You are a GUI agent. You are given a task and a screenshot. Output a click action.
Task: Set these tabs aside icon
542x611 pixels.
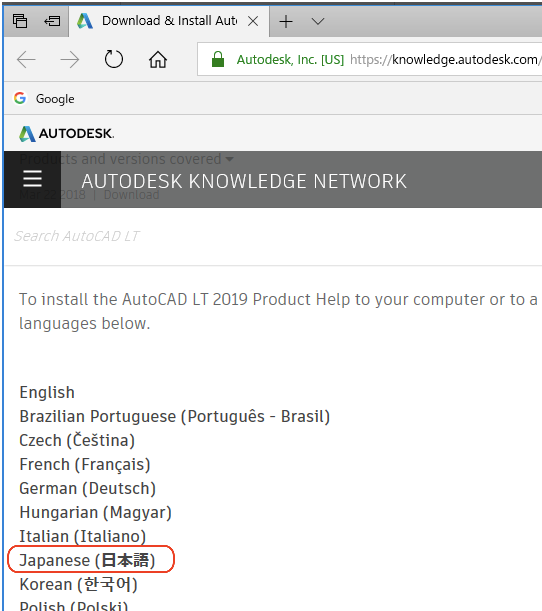point(52,21)
